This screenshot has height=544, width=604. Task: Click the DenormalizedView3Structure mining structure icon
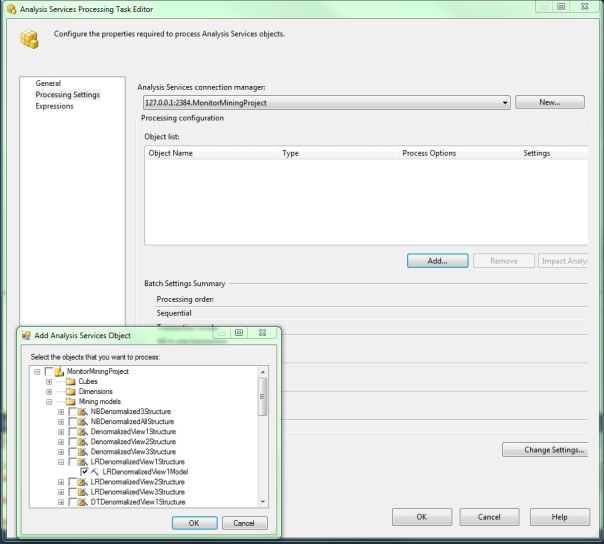(83, 452)
